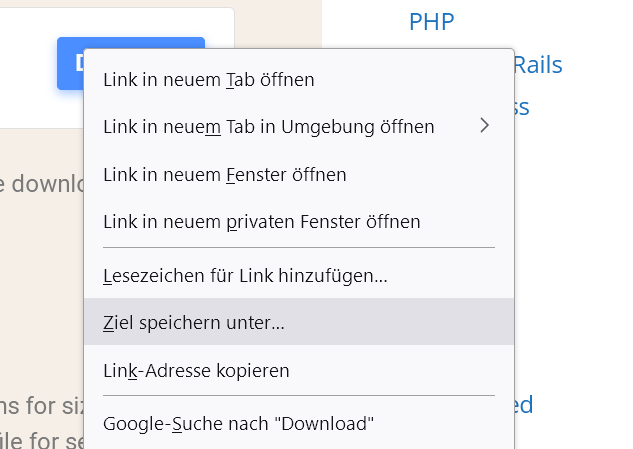Select "Link in neuem Tab in Umgebung öffnen"
This screenshot has height=449, width=633.
click(268, 127)
